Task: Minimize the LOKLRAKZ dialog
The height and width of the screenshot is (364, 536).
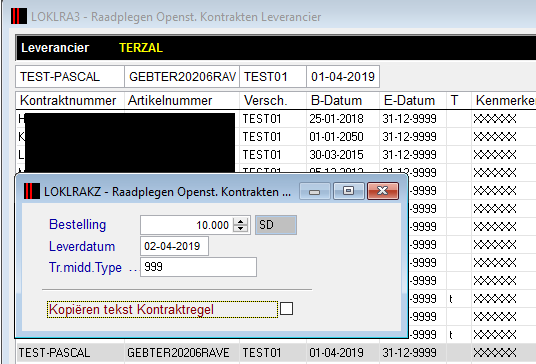Action: pos(314,191)
